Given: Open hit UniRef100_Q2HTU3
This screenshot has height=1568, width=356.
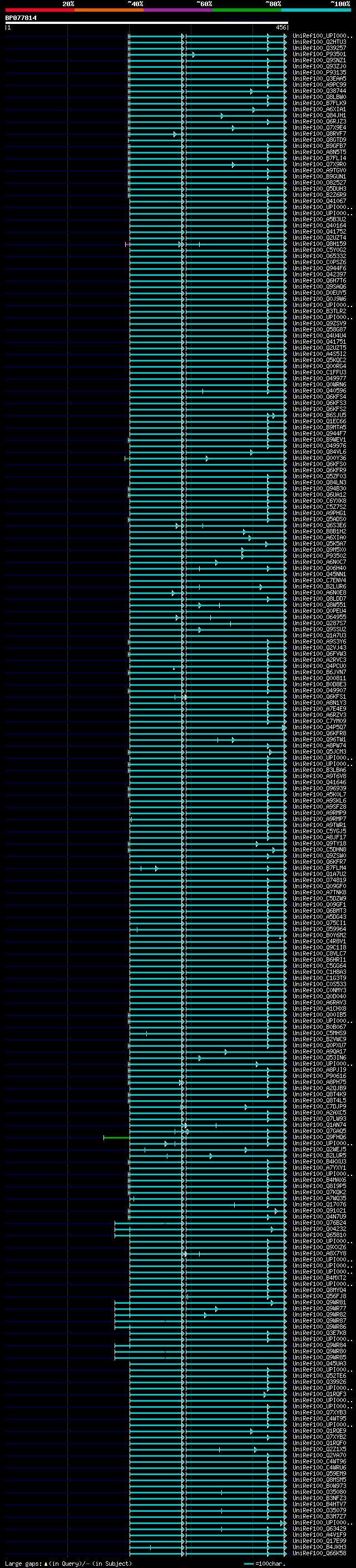Looking at the screenshot, I should 319,43.
